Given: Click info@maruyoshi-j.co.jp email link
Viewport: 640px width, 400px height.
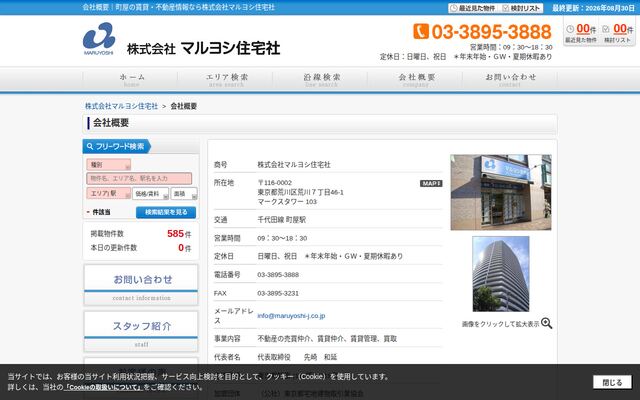Looking at the screenshot, I should tap(291, 316).
